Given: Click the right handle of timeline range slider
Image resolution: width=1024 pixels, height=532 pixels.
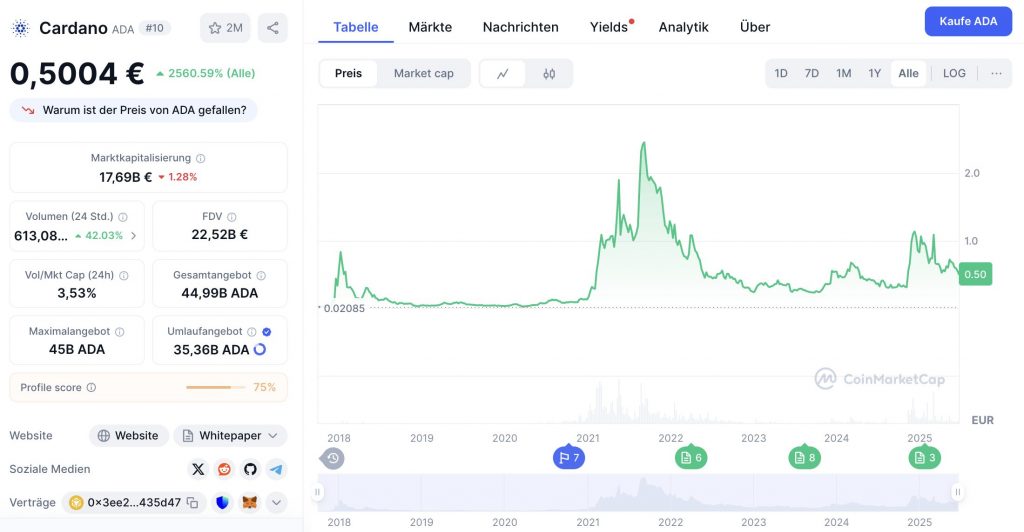Looking at the screenshot, I should [957, 492].
